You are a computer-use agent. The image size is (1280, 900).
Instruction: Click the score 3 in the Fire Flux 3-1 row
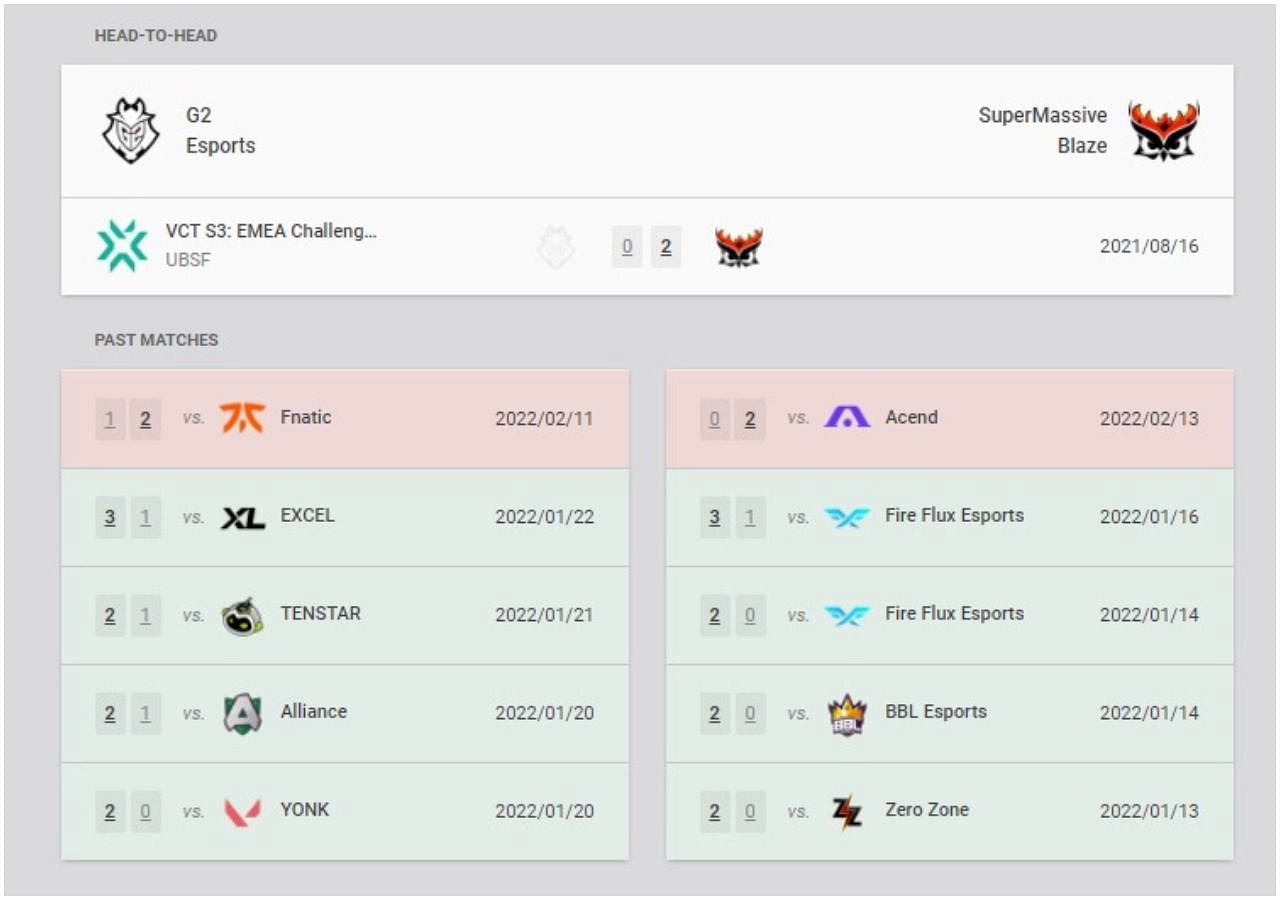[x=714, y=518]
